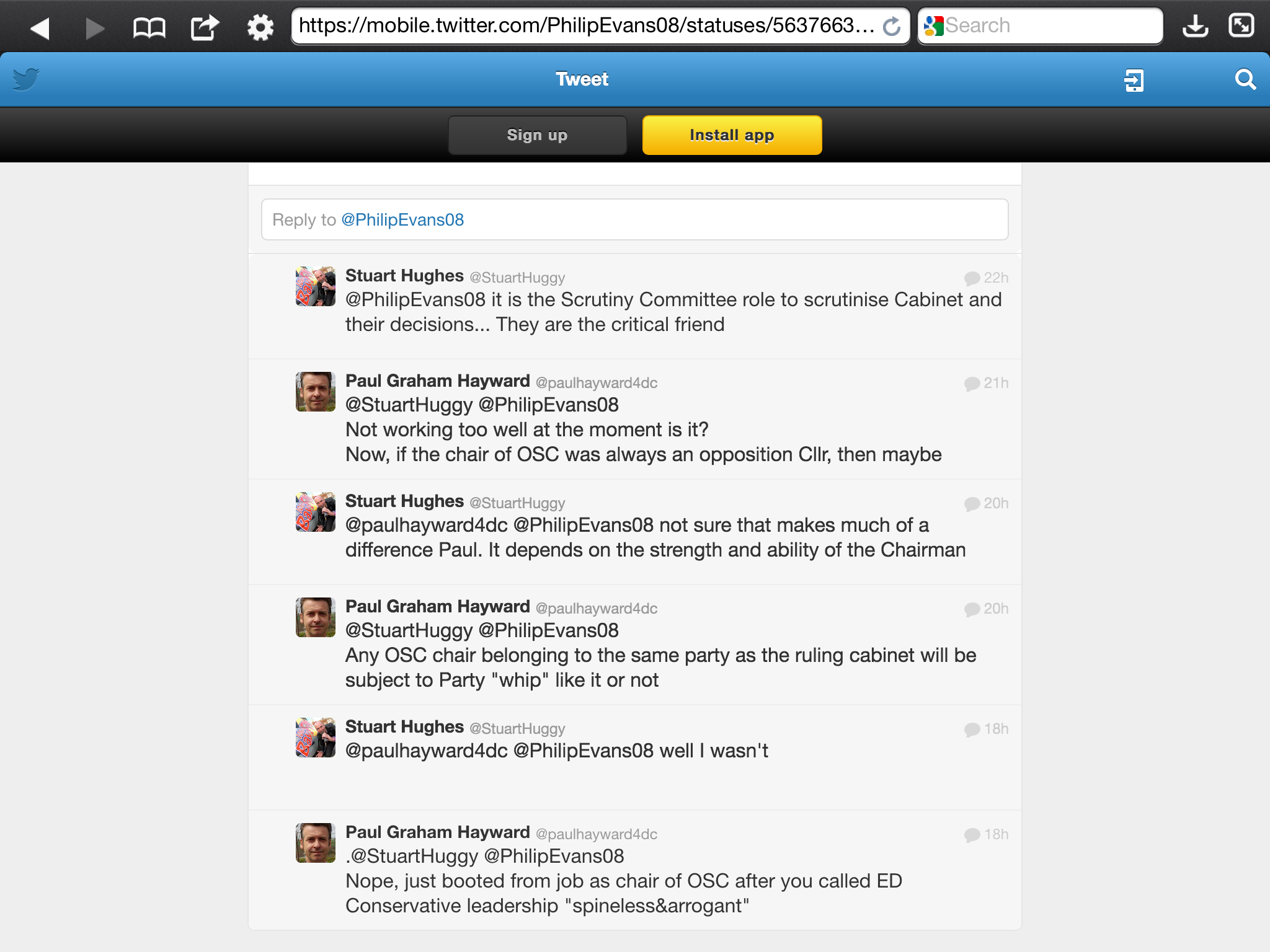Click the browser URL address bar
This screenshot has width=1270, height=952.
pos(585,26)
